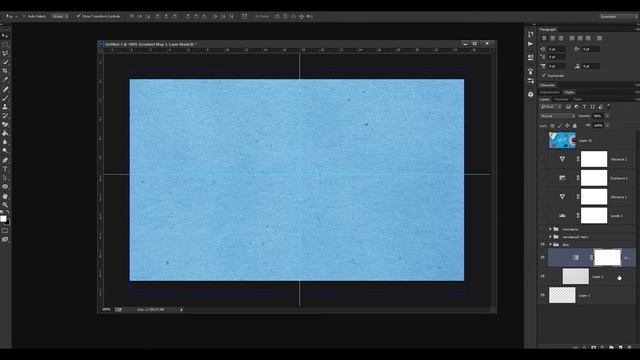Open the Normal blend mode dropdown
The height and width of the screenshot is (360, 640).
point(558,116)
